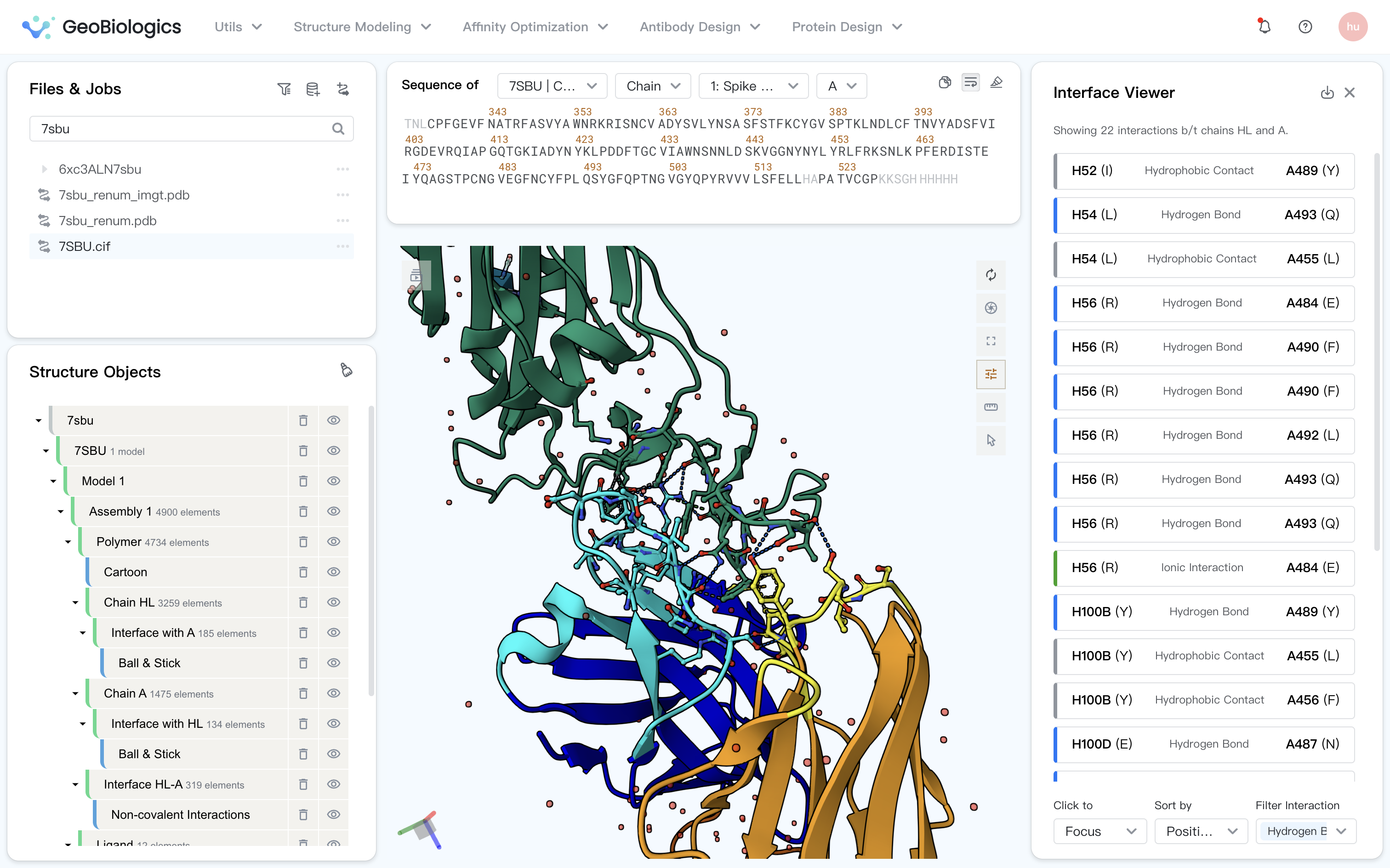This screenshot has width=1390, height=868.
Task: Delete the 7sbu structure object
Action: (x=303, y=420)
